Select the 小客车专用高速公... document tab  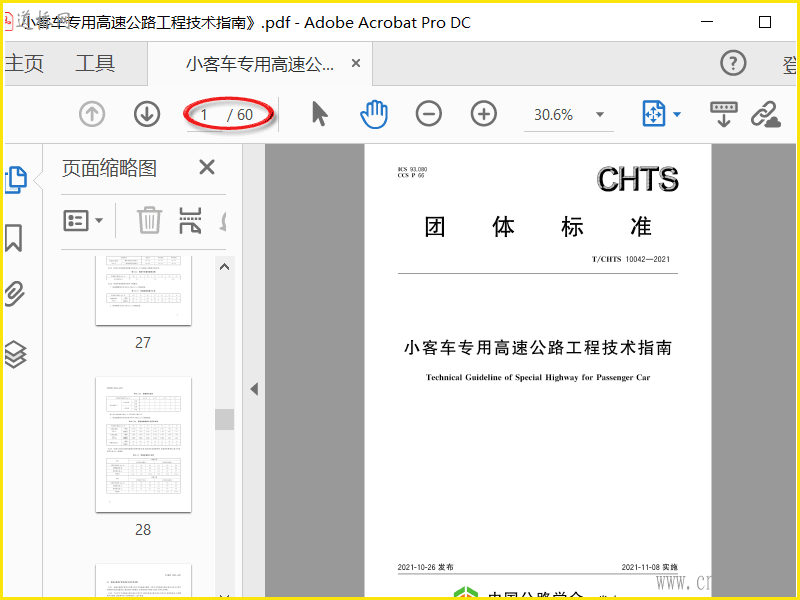pos(260,64)
